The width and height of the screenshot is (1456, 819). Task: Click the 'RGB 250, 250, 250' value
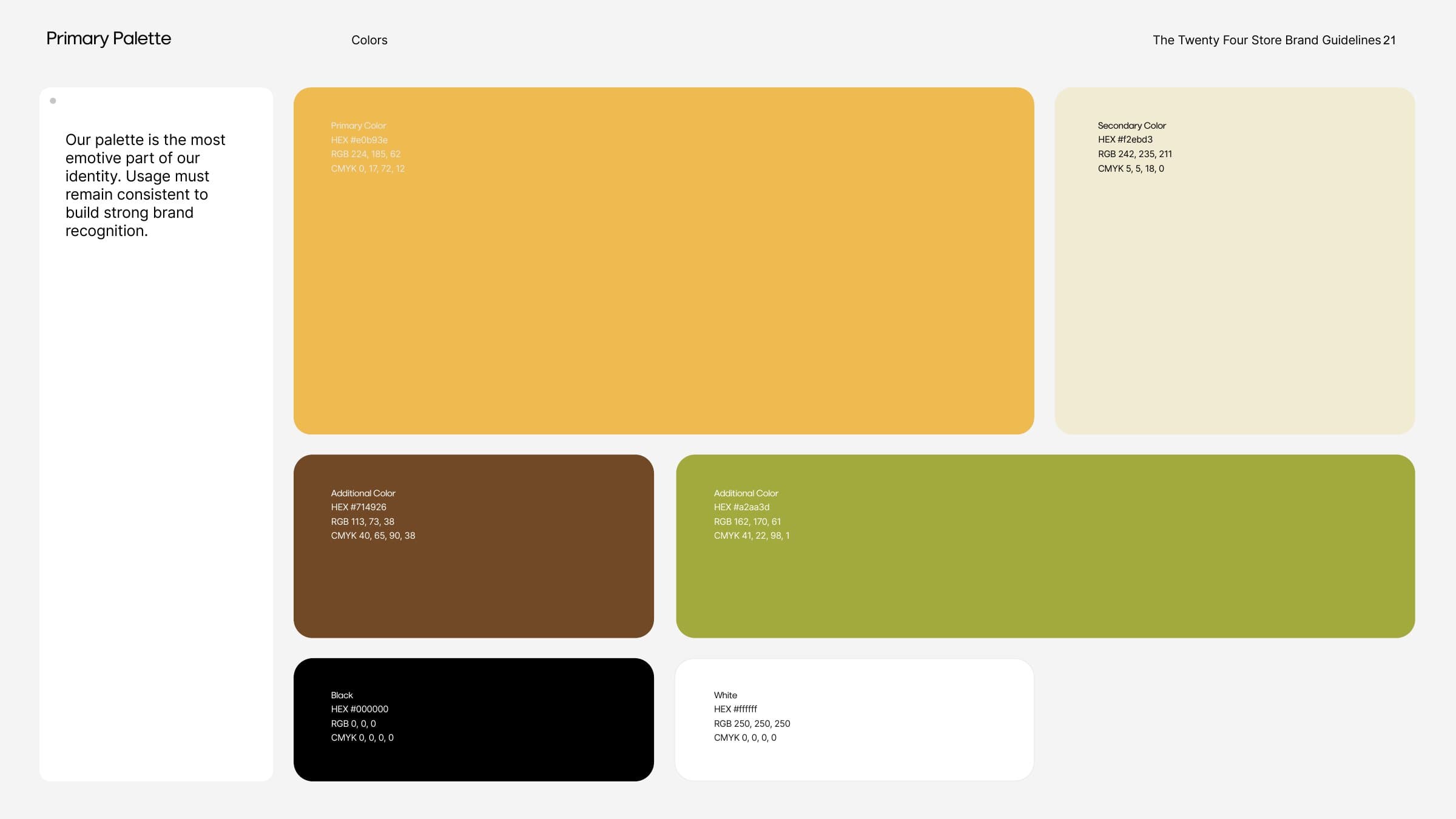pos(752,724)
